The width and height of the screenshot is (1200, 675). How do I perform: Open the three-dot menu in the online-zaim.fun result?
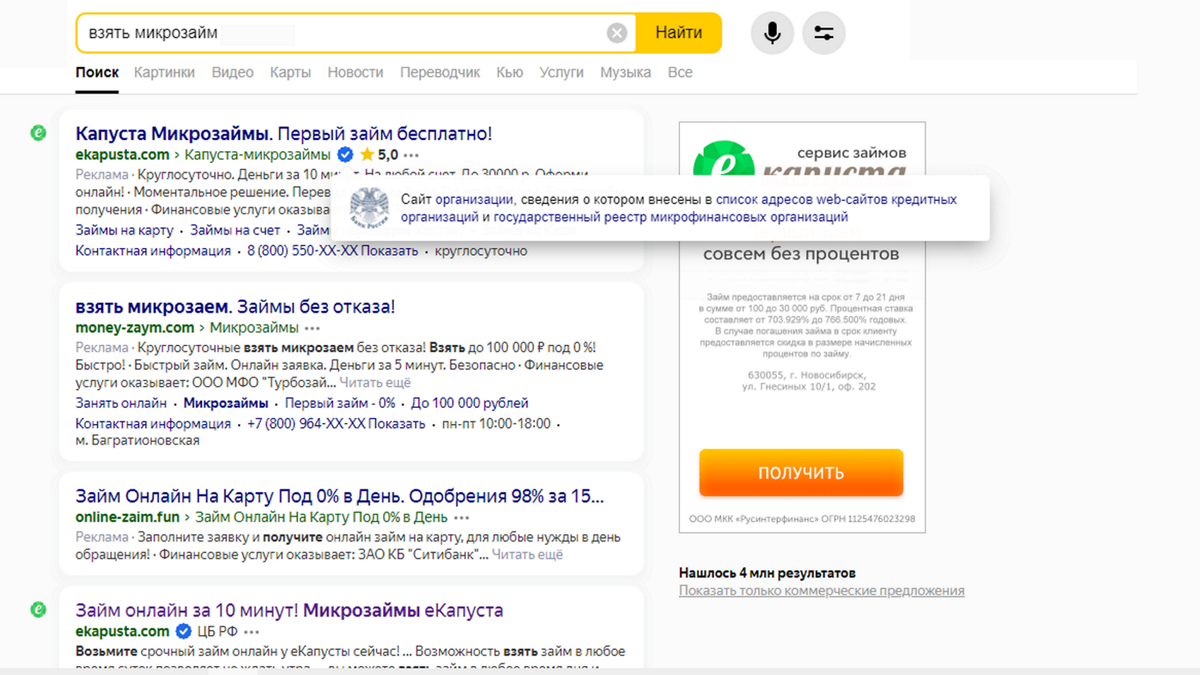click(461, 518)
